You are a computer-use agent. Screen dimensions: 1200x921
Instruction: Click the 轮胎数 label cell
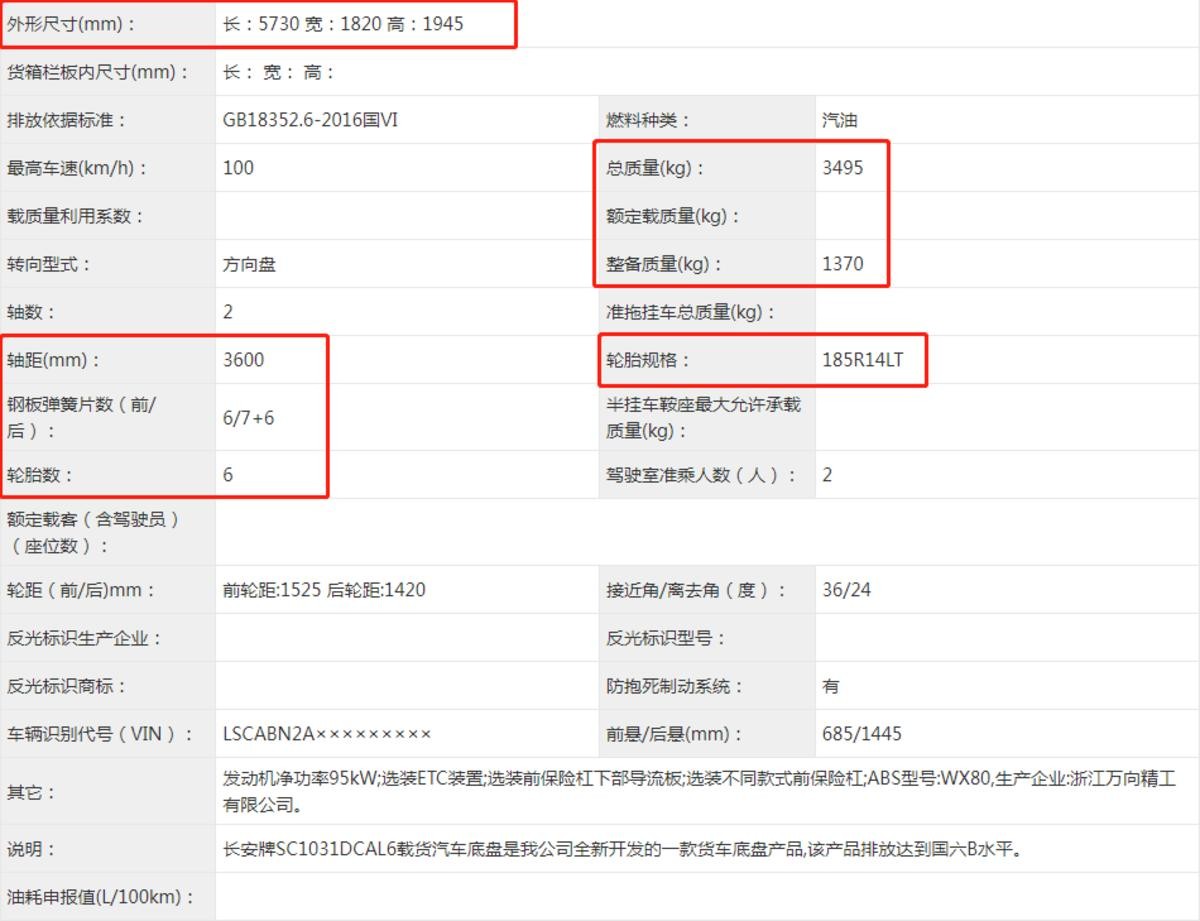point(41,475)
